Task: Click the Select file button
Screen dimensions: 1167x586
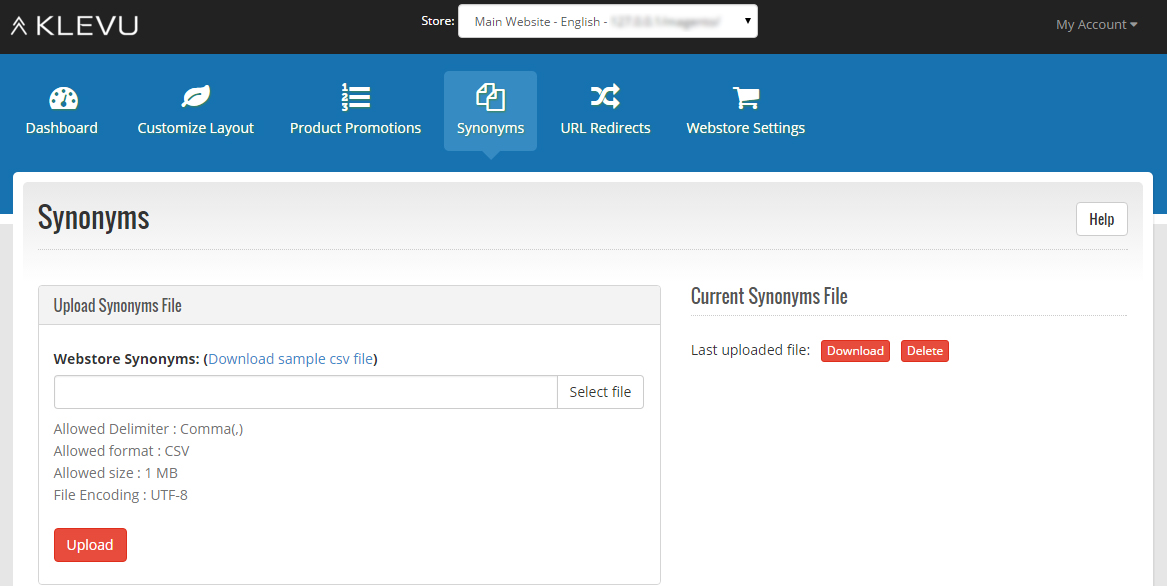Action: tap(600, 392)
